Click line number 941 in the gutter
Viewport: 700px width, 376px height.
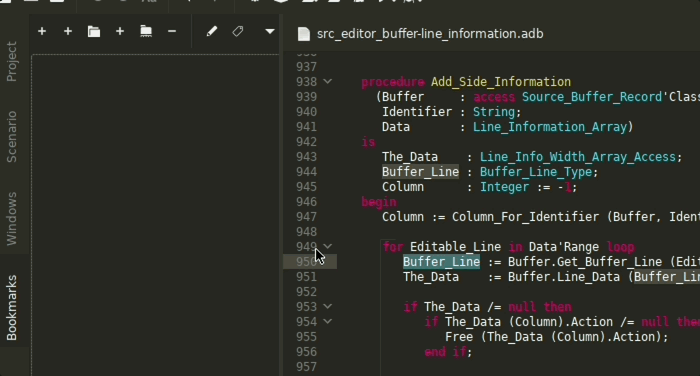click(306, 127)
